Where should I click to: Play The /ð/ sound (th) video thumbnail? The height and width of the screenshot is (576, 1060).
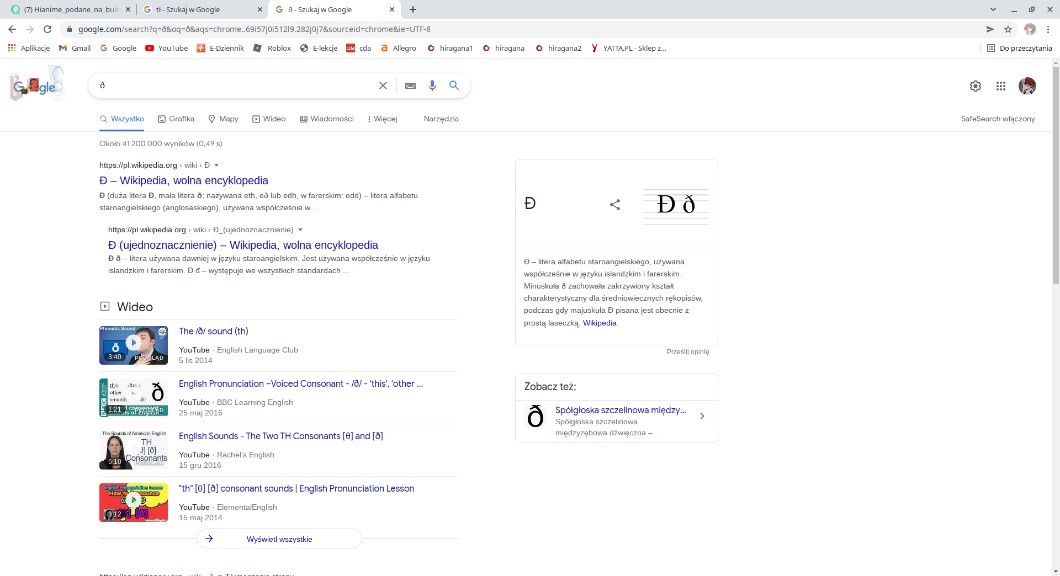(133, 345)
